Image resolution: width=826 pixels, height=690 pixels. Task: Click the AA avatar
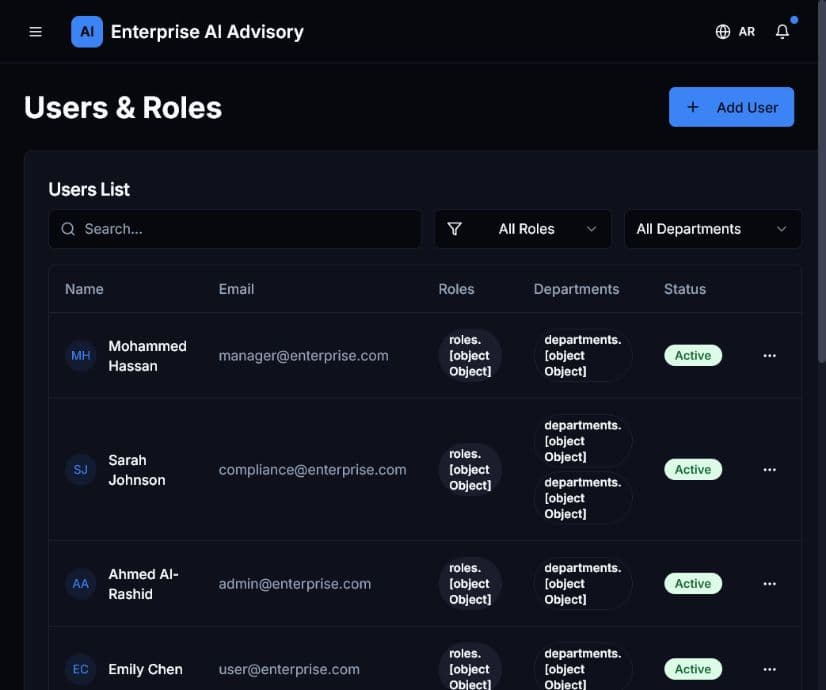point(81,584)
